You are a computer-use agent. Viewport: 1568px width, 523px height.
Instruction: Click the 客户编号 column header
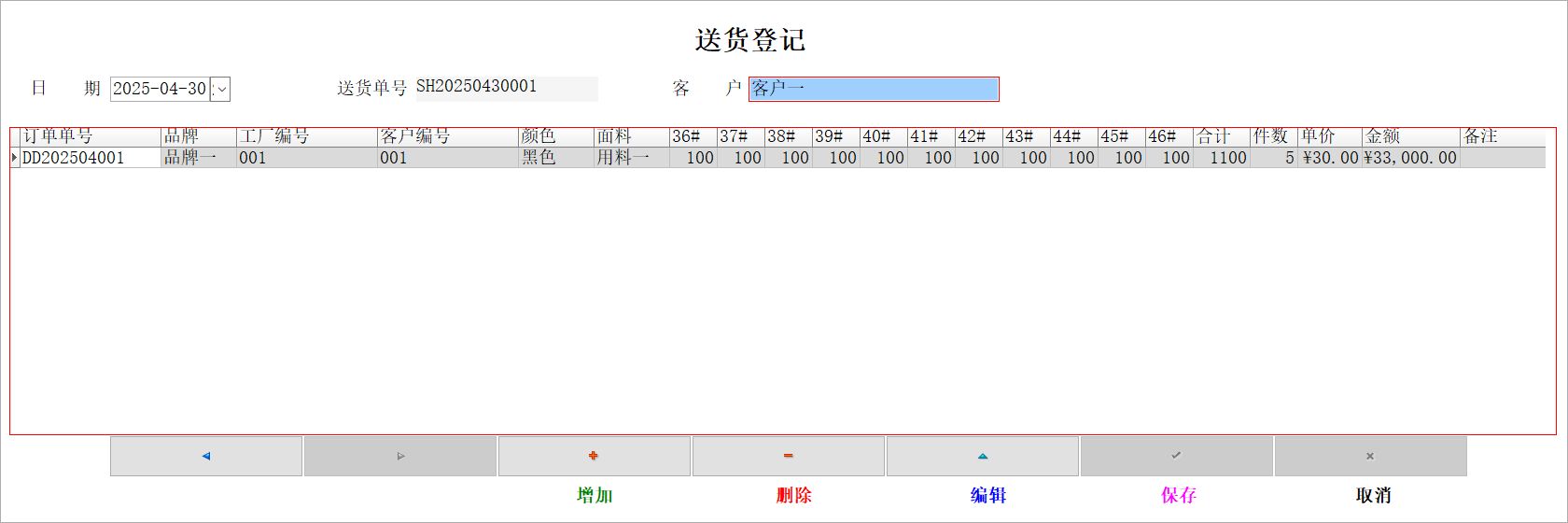[448, 136]
